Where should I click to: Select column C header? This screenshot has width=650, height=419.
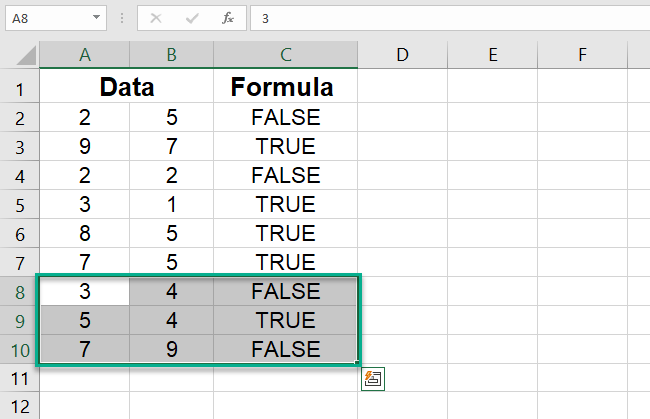pos(285,56)
